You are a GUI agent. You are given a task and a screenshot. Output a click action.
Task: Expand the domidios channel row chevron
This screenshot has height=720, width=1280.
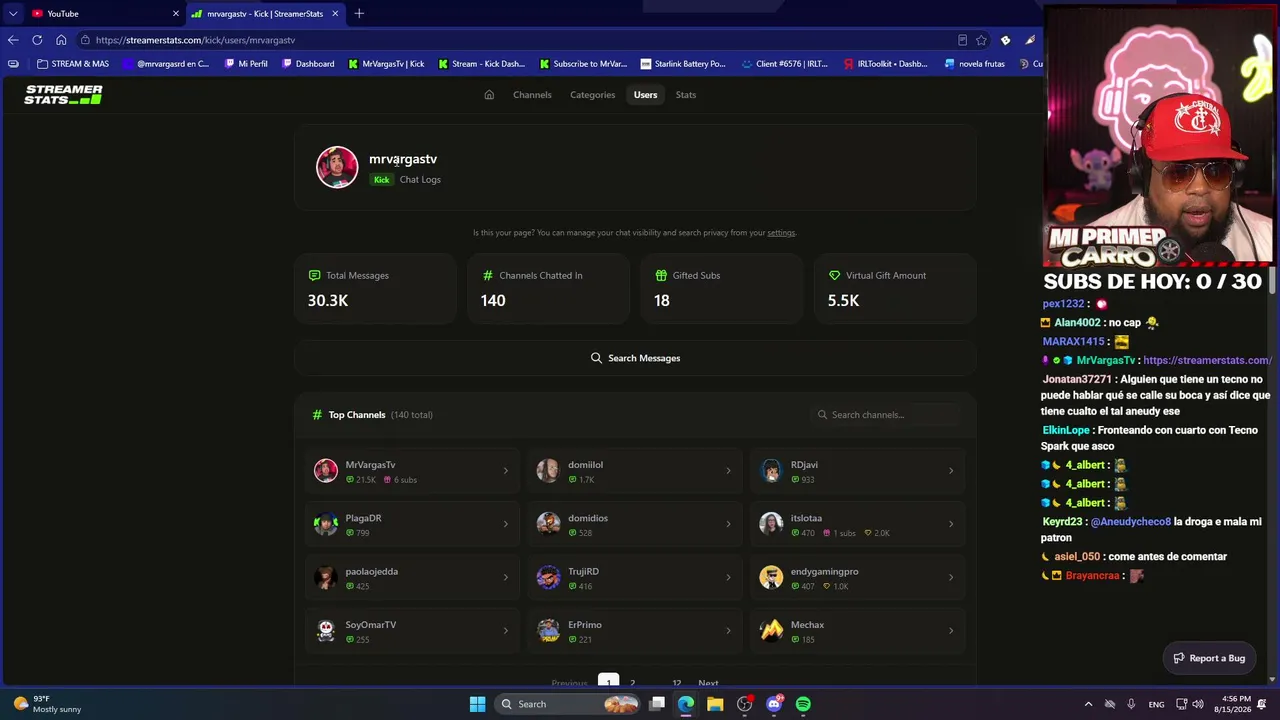click(x=728, y=524)
